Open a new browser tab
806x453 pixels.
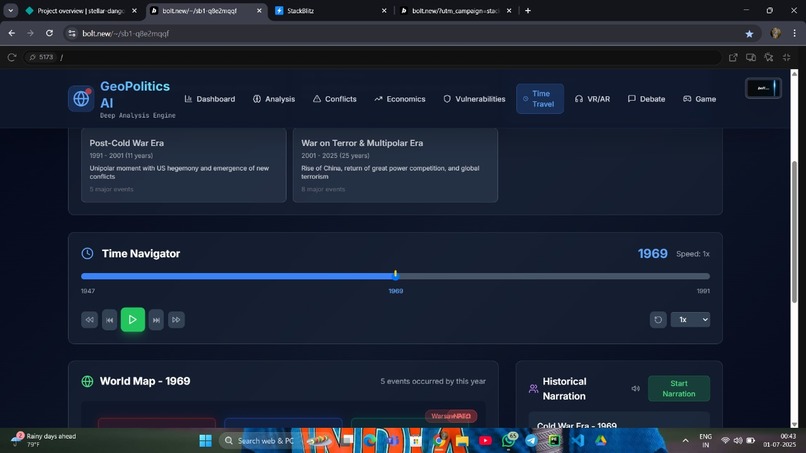[x=527, y=10]
